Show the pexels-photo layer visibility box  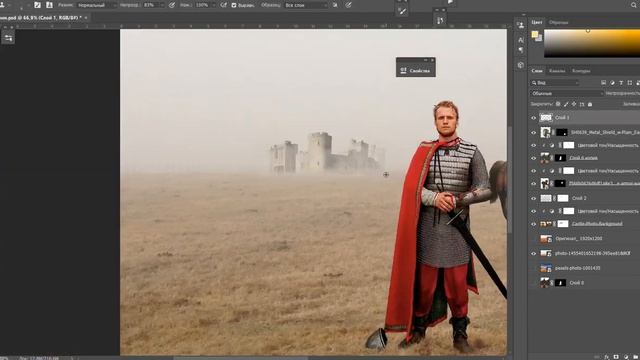[x=533, y=268]
